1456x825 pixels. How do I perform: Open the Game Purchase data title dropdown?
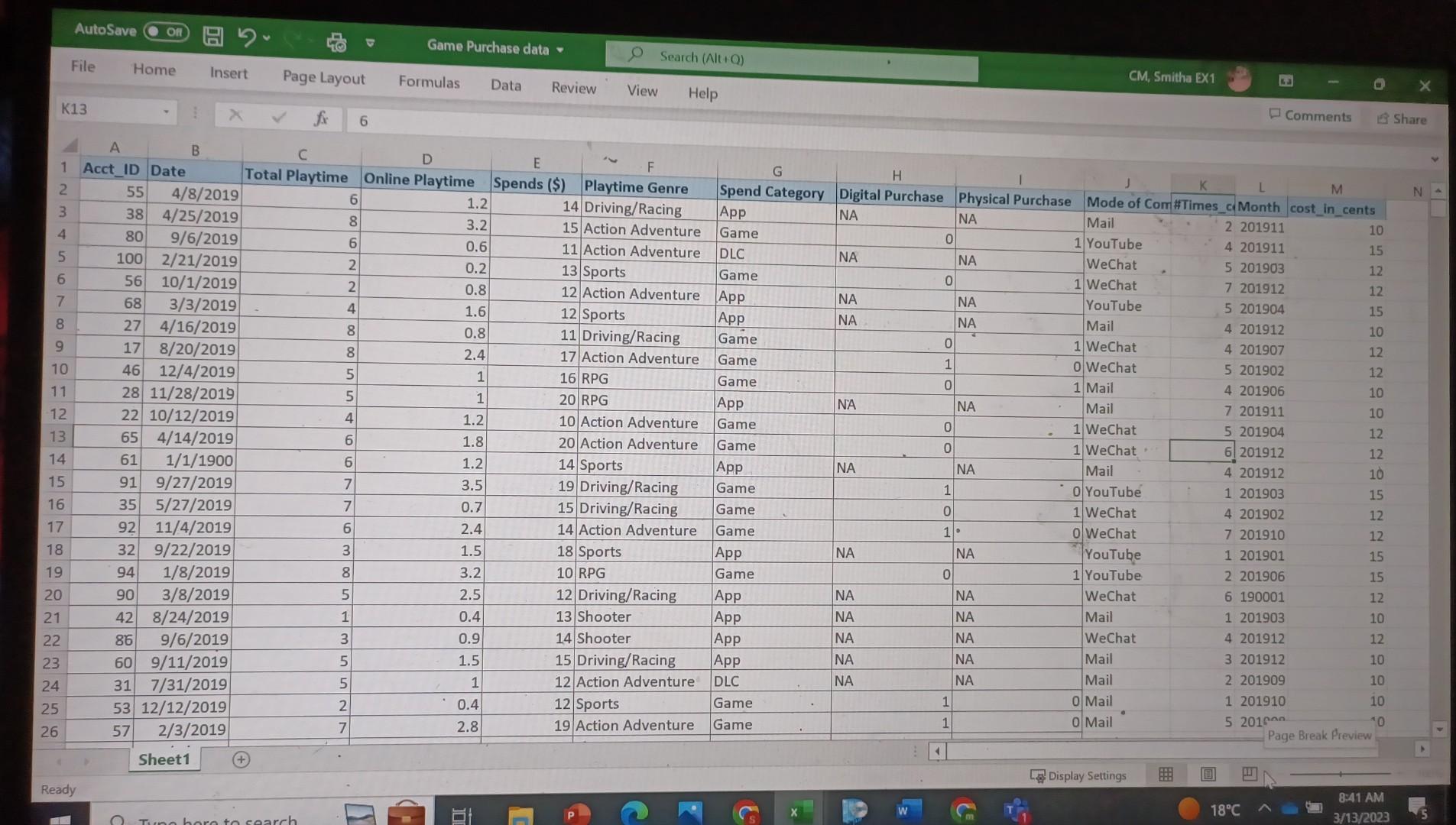pos(561,48)
